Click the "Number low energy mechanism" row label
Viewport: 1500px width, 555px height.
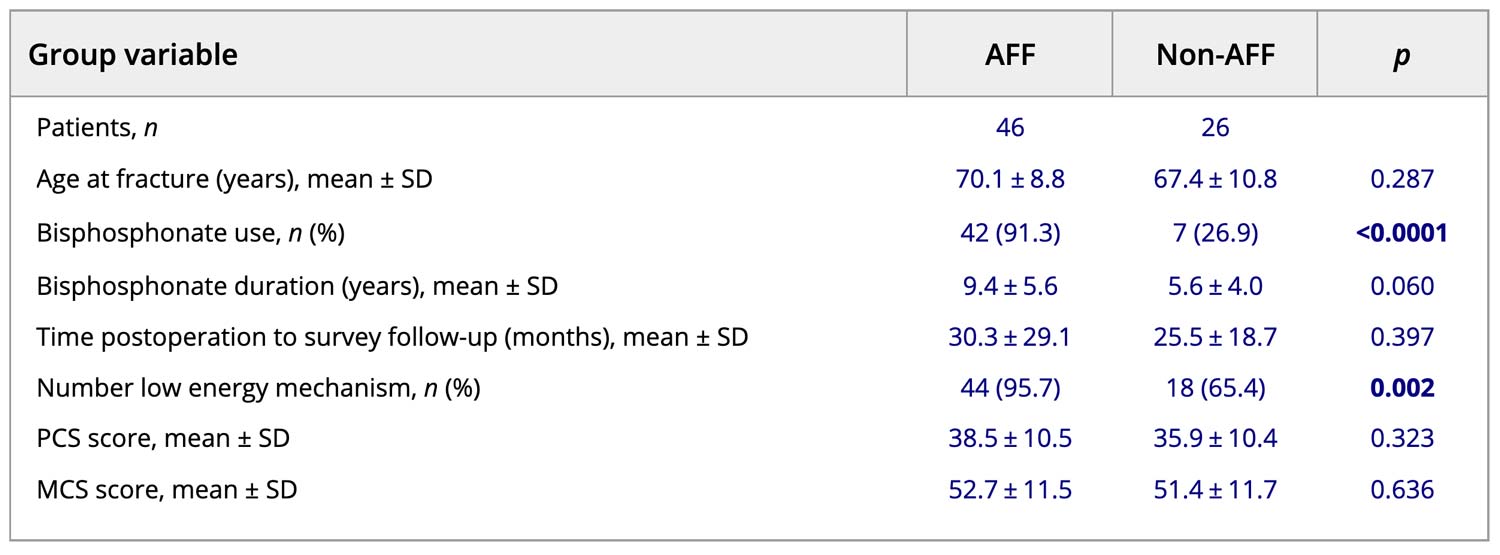pos(258,388)
